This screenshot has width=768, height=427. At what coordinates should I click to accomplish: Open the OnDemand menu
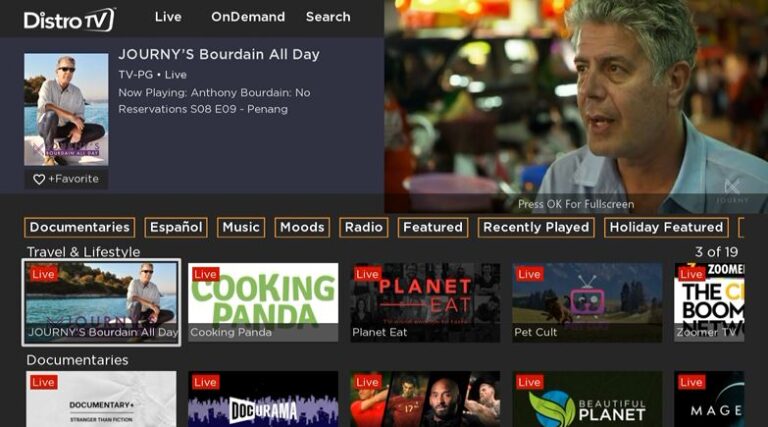pyautogui.click(x=248, y=17)
